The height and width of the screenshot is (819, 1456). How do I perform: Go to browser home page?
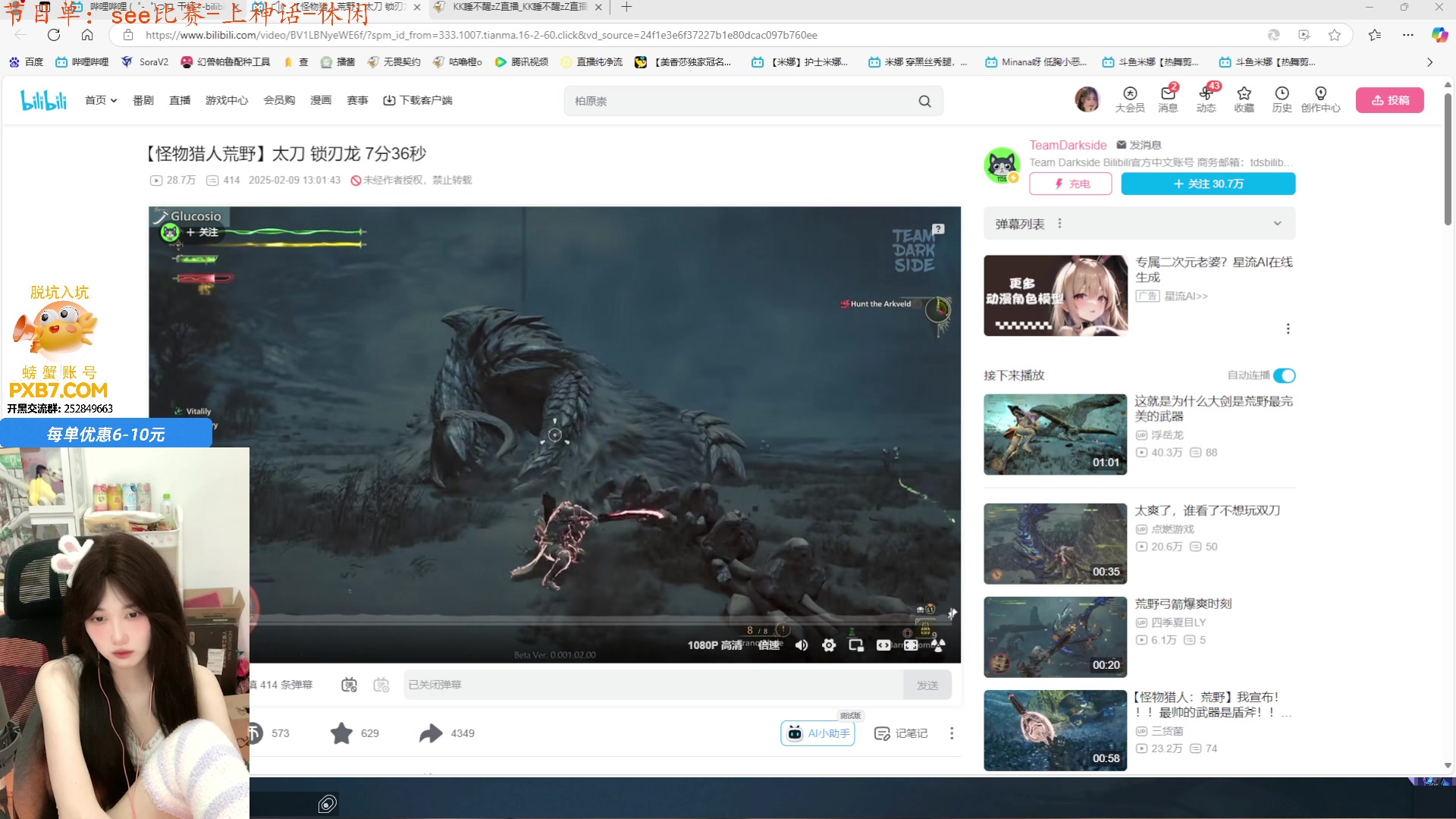pyautogui.click(x=87, y=35)
